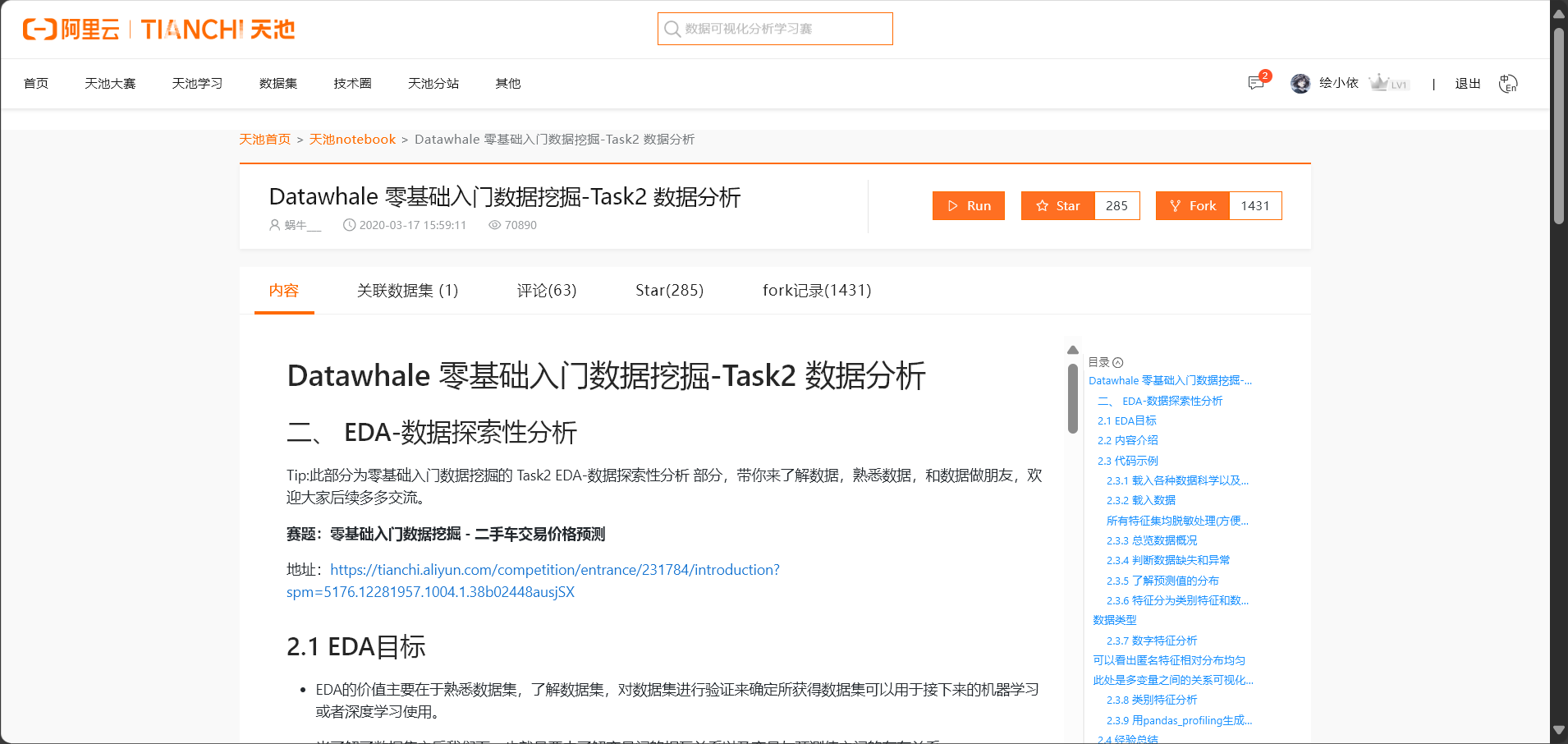Click the Run button
The width and height of the screenshot is (1568, 744).
tap(969, 205)
